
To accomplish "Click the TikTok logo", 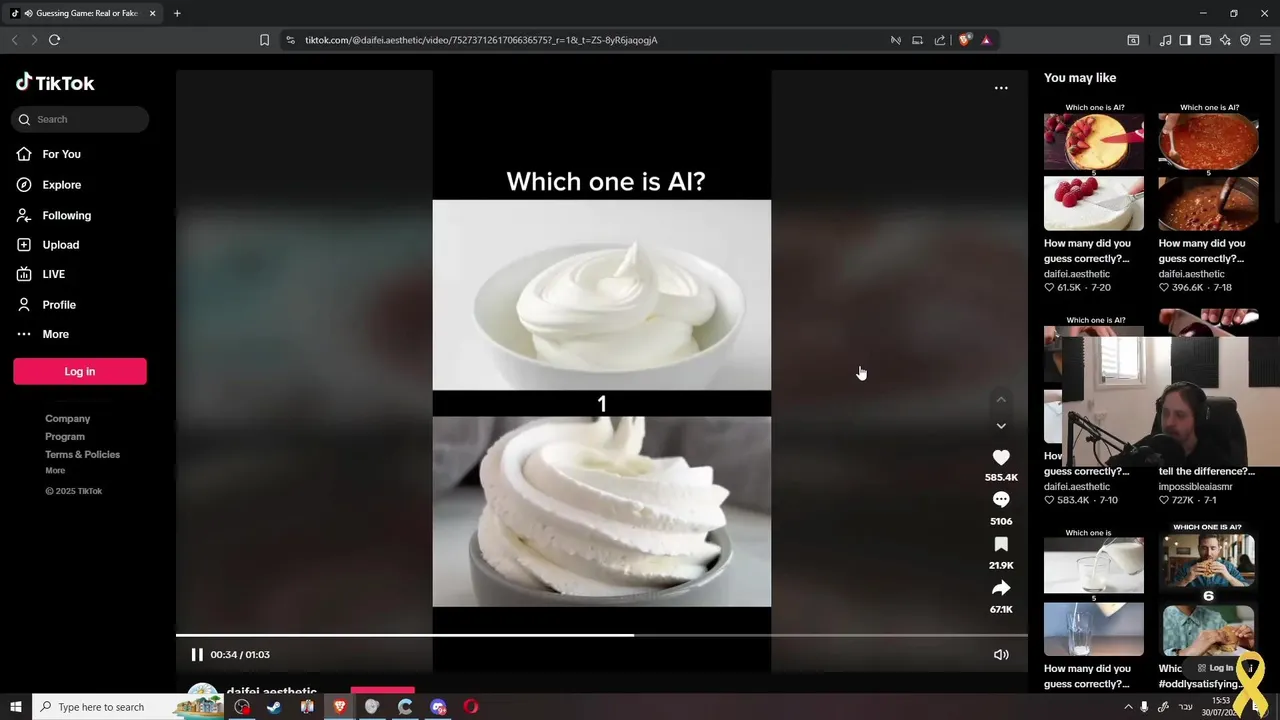I will [55, 83].
